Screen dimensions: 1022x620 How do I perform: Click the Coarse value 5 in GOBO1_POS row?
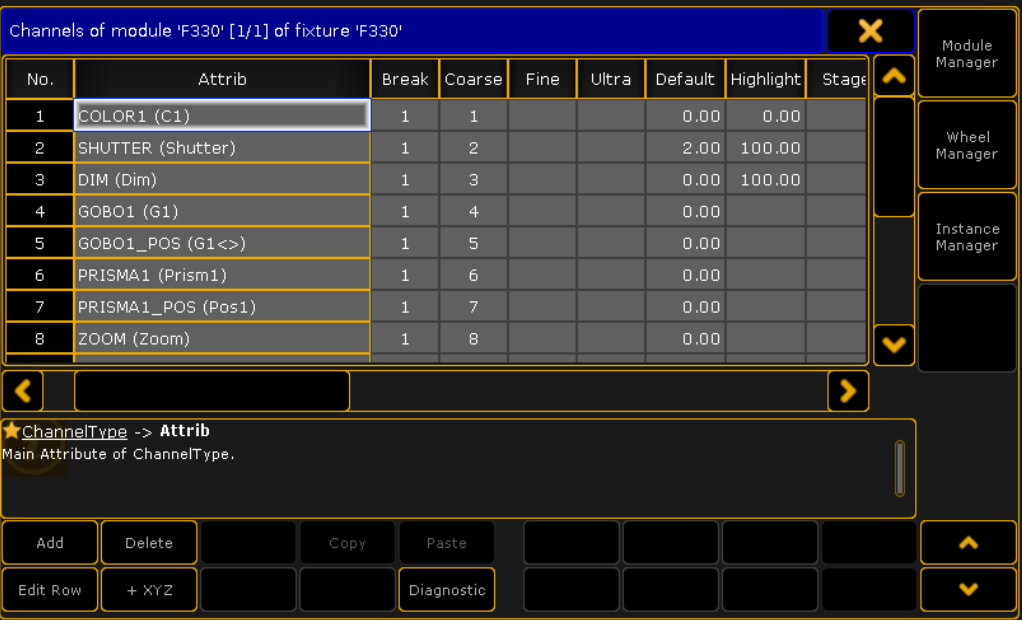[473, 243]
